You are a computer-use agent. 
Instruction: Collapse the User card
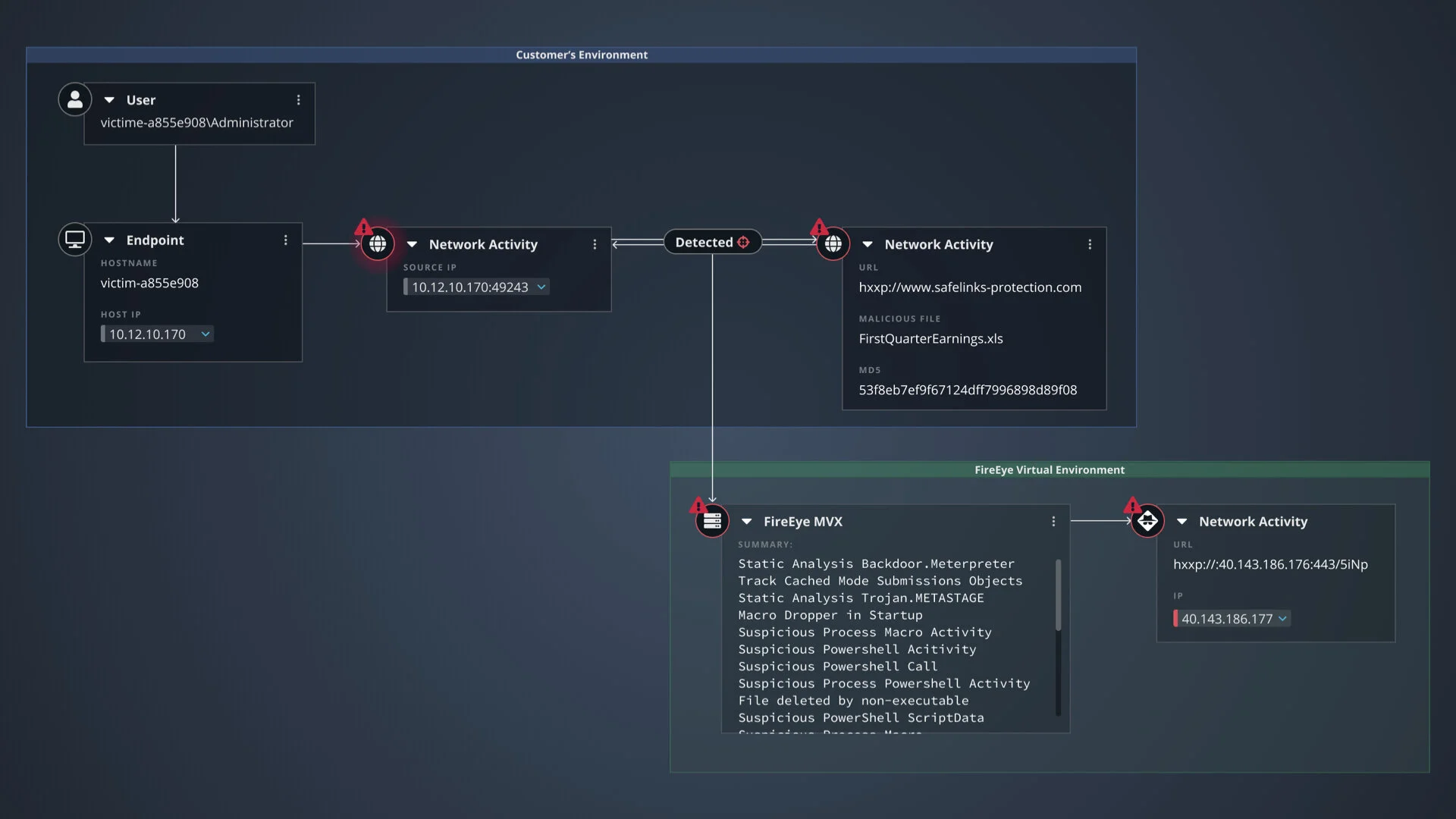tap(109, 100)
